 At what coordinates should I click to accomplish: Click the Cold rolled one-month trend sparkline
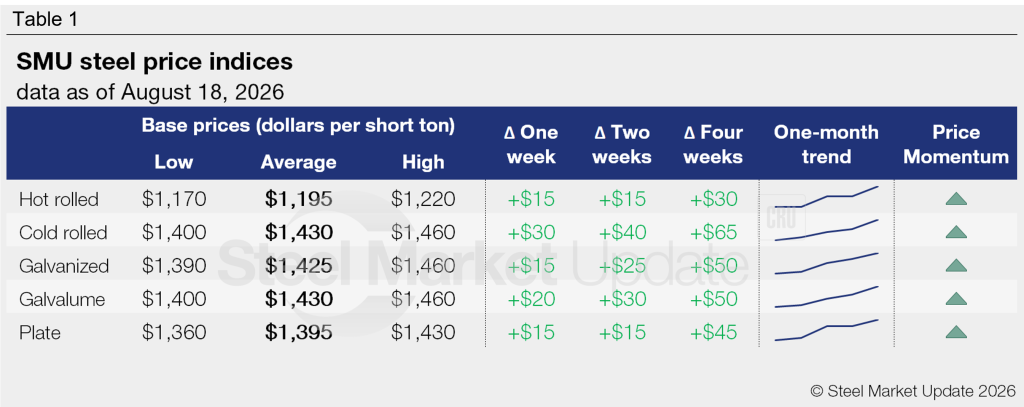[826, 231]
